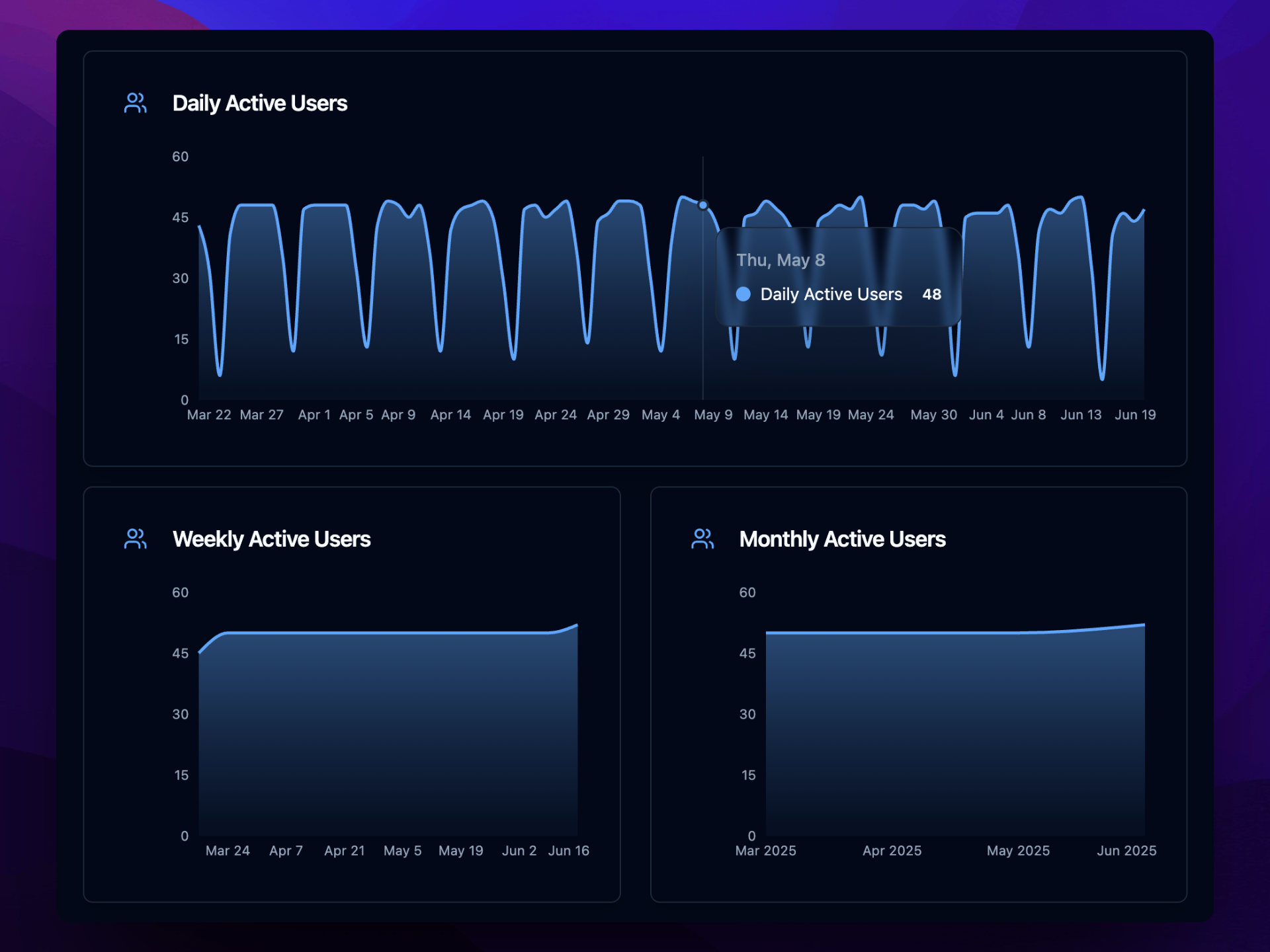Screen dimensions: 1270x952
Task: Click the Monthly Active Users heading
Action: pos(842,539)
